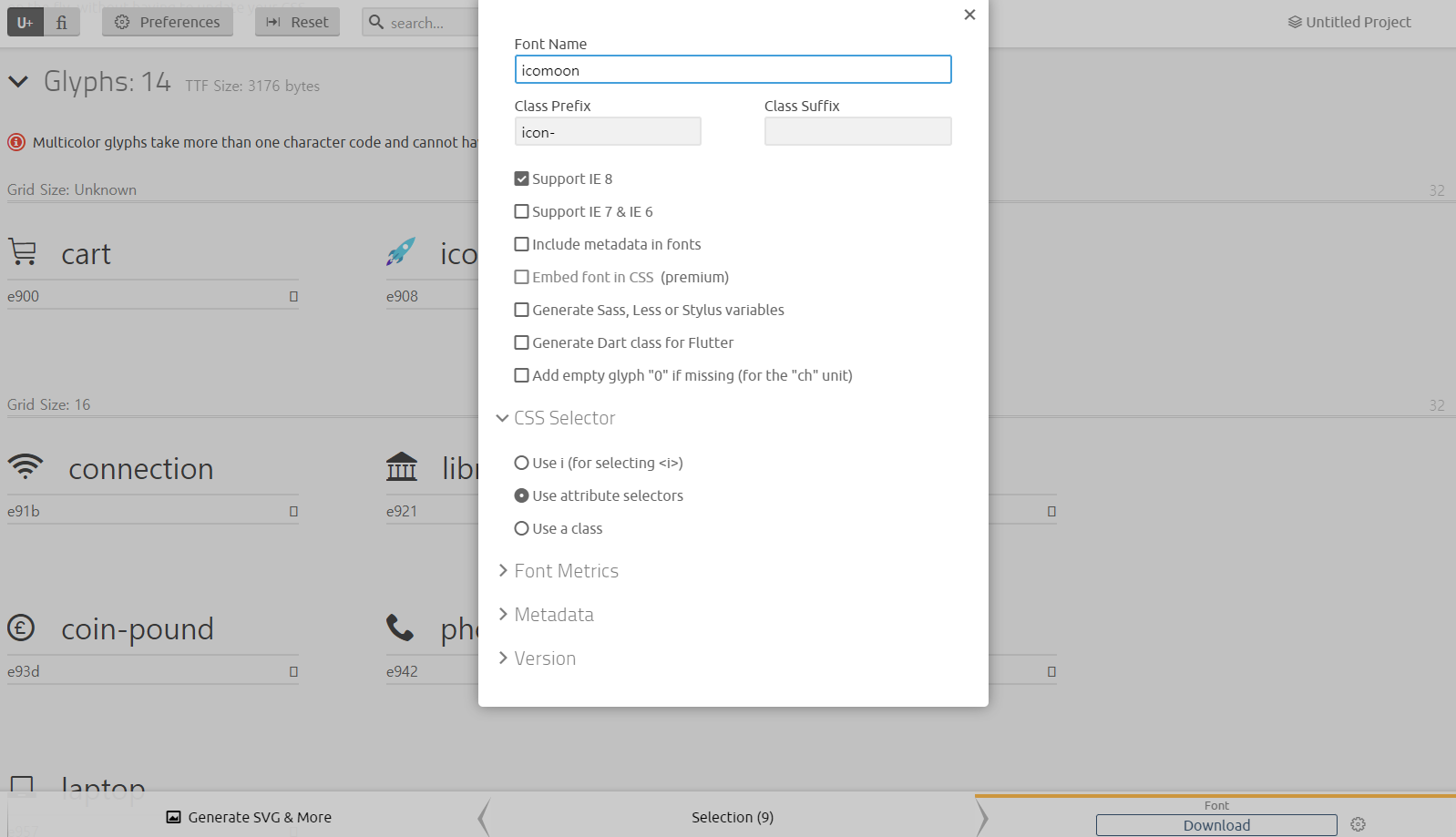Screen dimensions: 1456x837
Task: Enable Generate Dart class for Flutter
Action: [x=522, y=342]
